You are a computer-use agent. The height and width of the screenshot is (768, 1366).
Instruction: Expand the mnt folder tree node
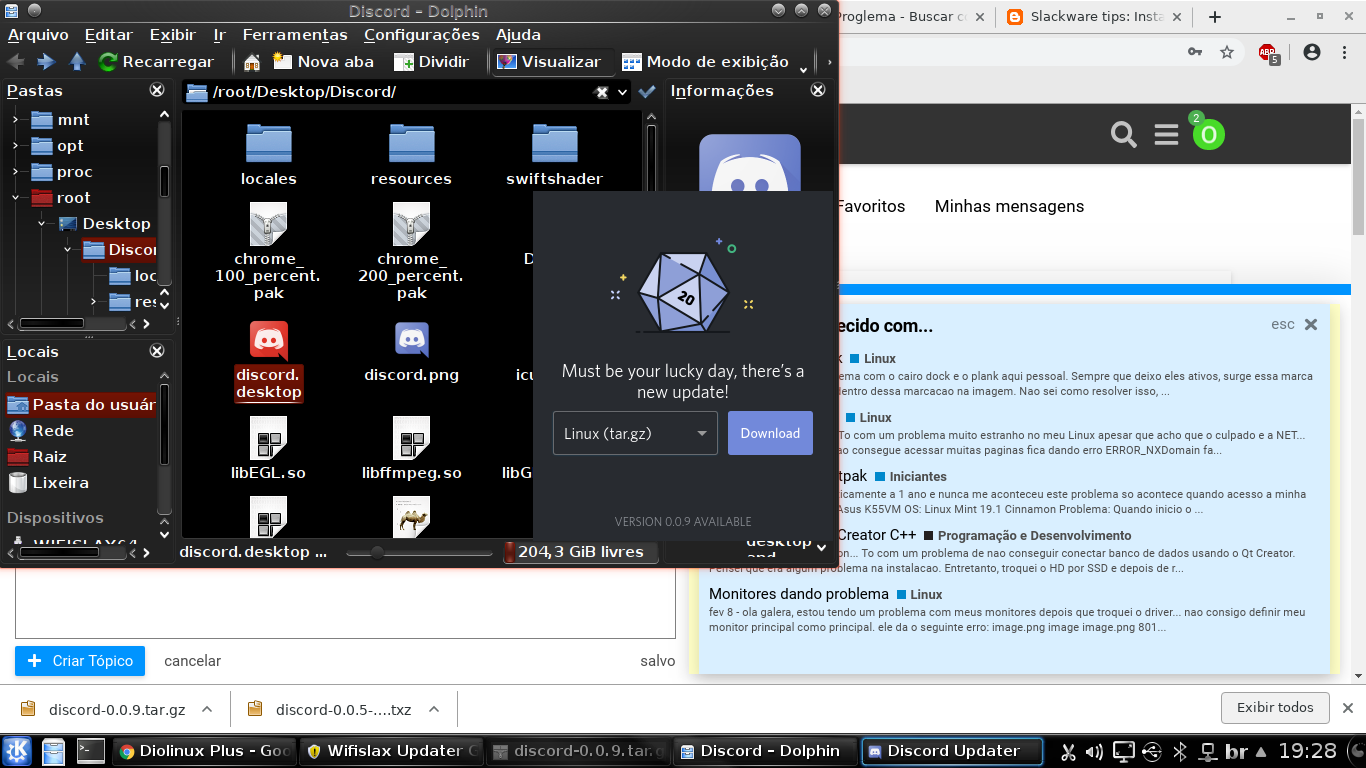(x=15, y=120)
